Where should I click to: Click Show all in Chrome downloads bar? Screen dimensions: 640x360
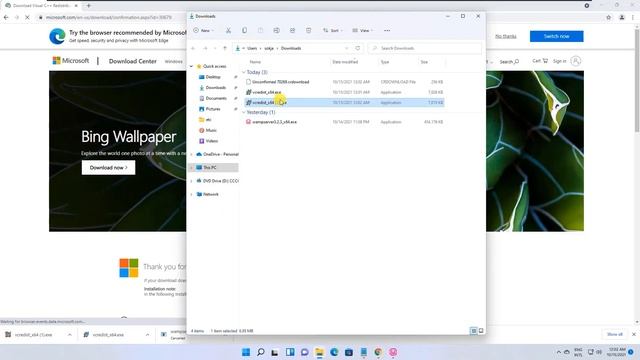click(614, 334)
